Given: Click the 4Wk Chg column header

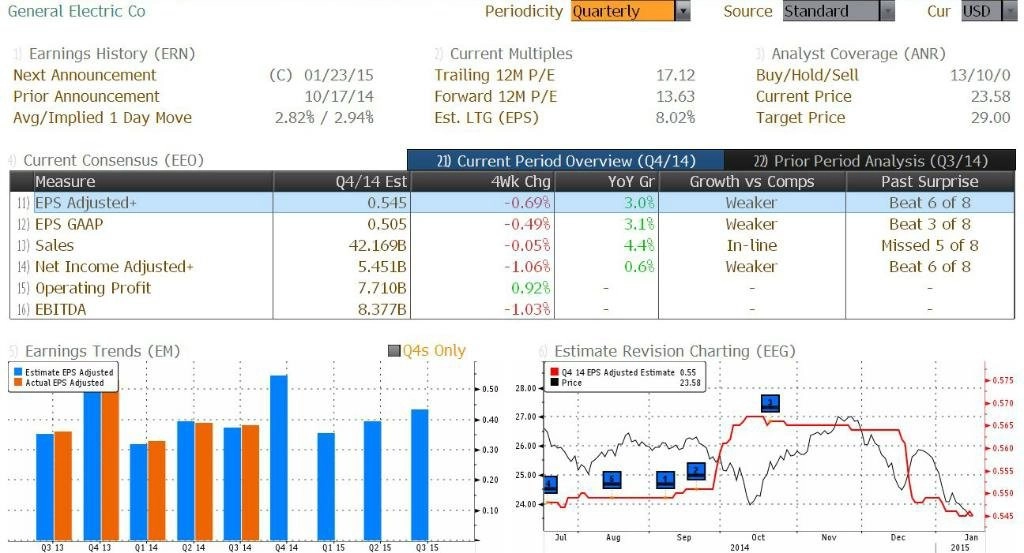Looking at the screenshot, I should (481, 182).
